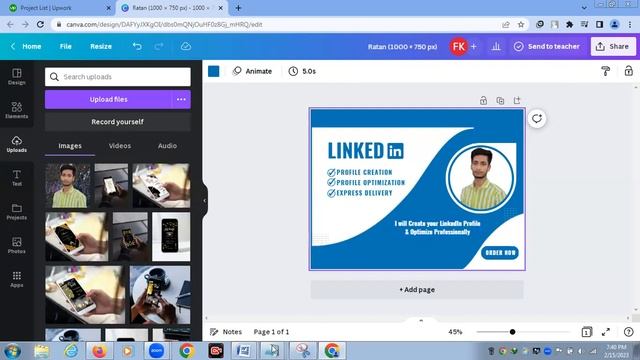Open grid view of pages
The image size is (640, 360).
pyautogui.click(x=586, y=332)
